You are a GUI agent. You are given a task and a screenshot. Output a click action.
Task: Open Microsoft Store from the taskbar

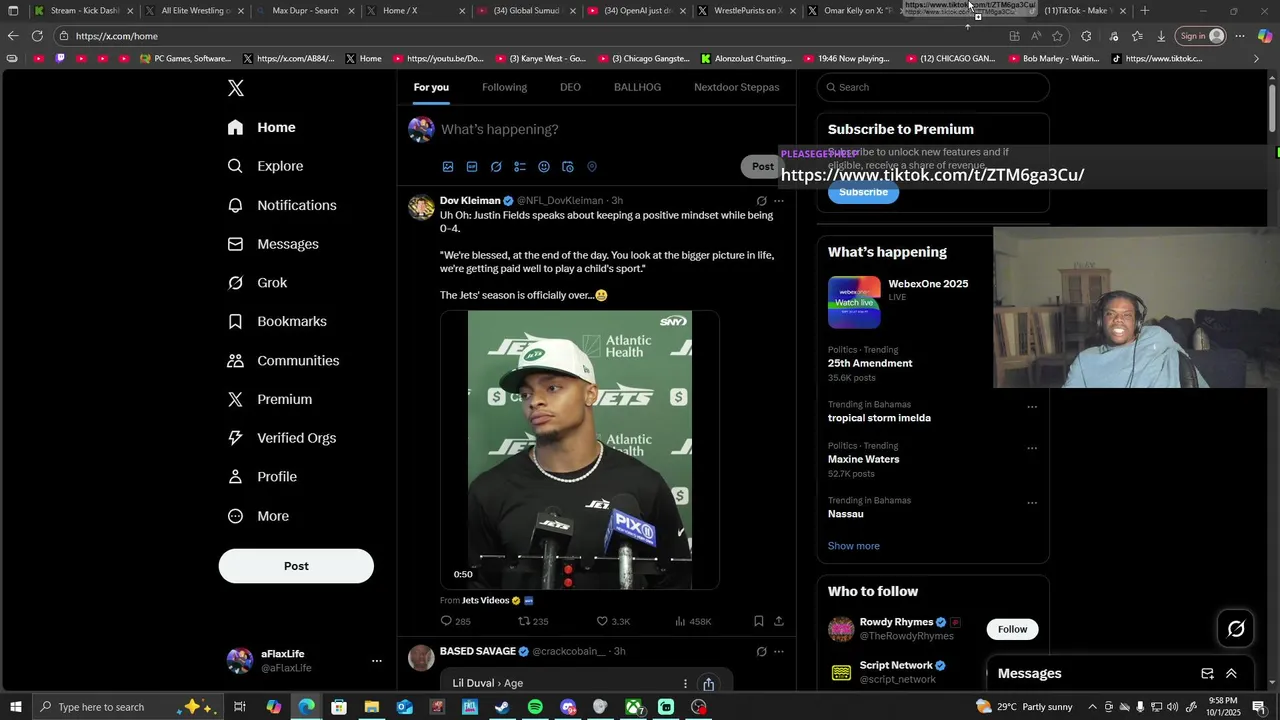tap(338, 707)
